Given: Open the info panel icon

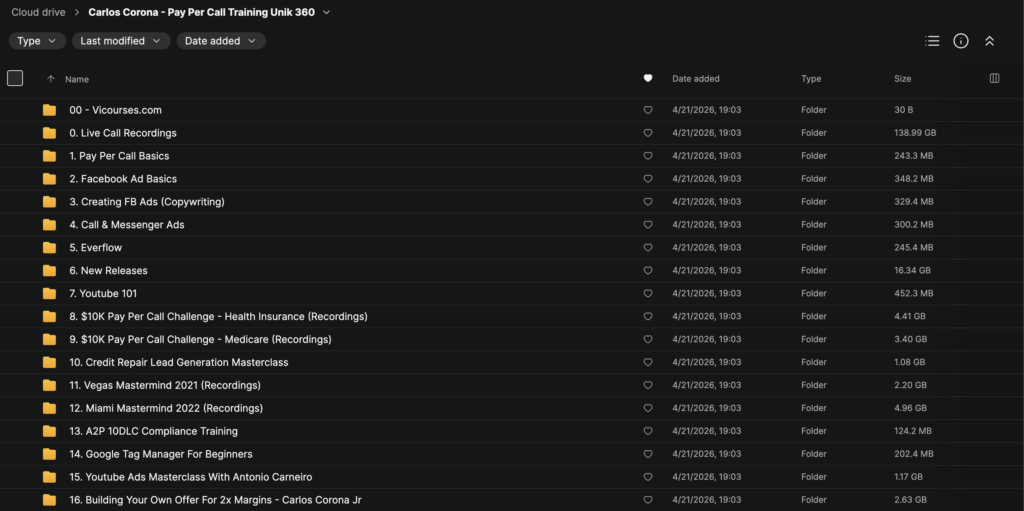Looking at the screenshot, I should click(x=961, y=41).
